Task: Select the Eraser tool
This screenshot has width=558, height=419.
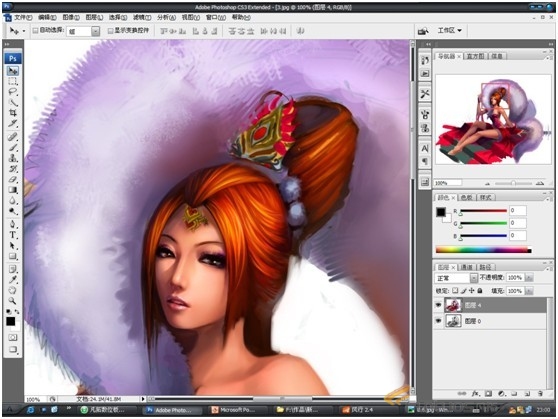Action: point(13,179)
